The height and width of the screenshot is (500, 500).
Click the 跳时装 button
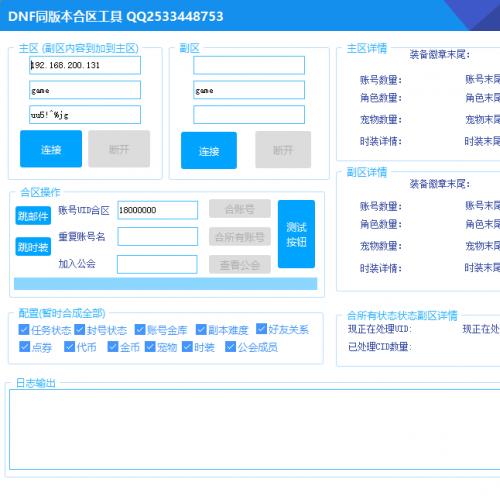33,247
